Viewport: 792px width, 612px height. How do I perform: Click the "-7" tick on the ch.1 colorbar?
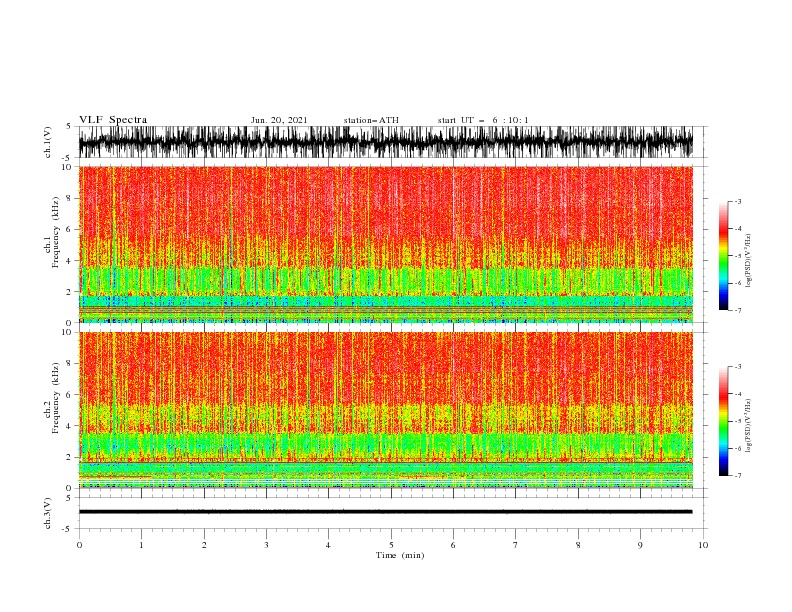pyautogui.click(x=737, y=310)
